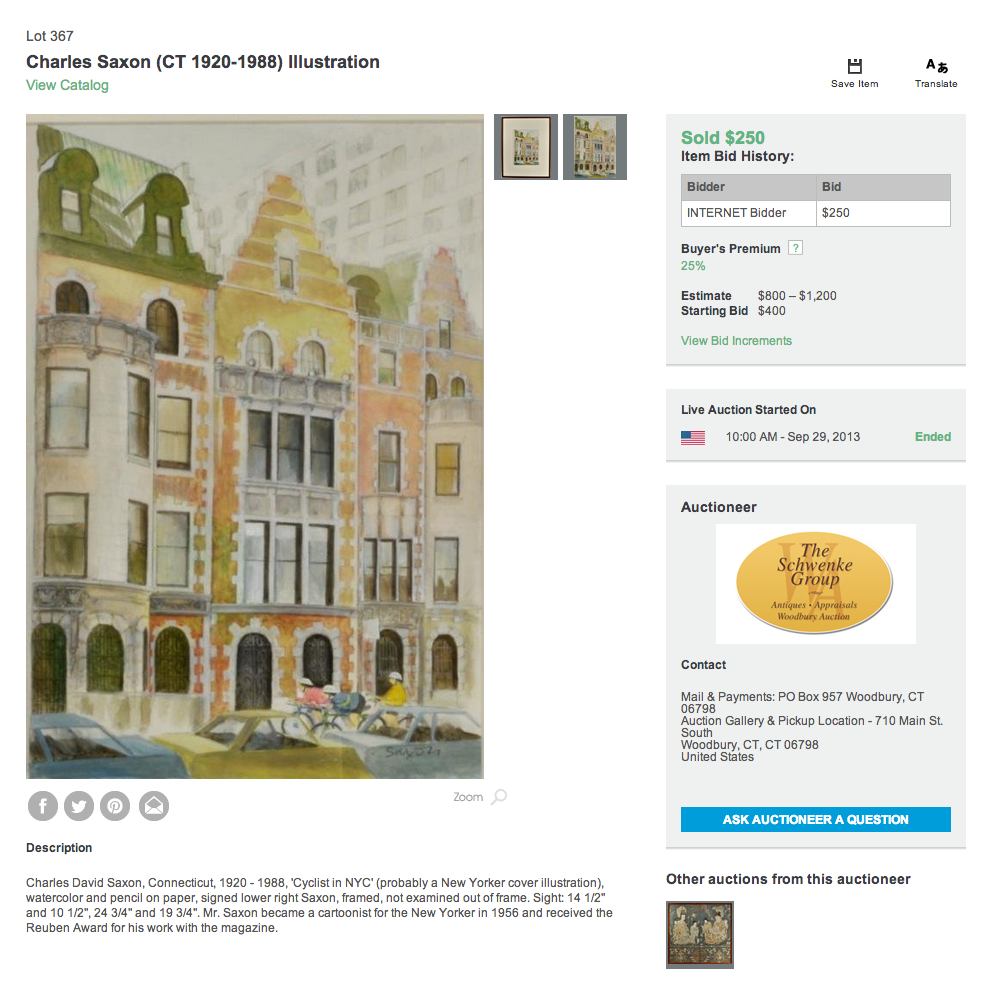Click the Ask Auctioneer a Question button
This screenshot has height=988, width=991.
pyautogui.click(x=815, y=819)
